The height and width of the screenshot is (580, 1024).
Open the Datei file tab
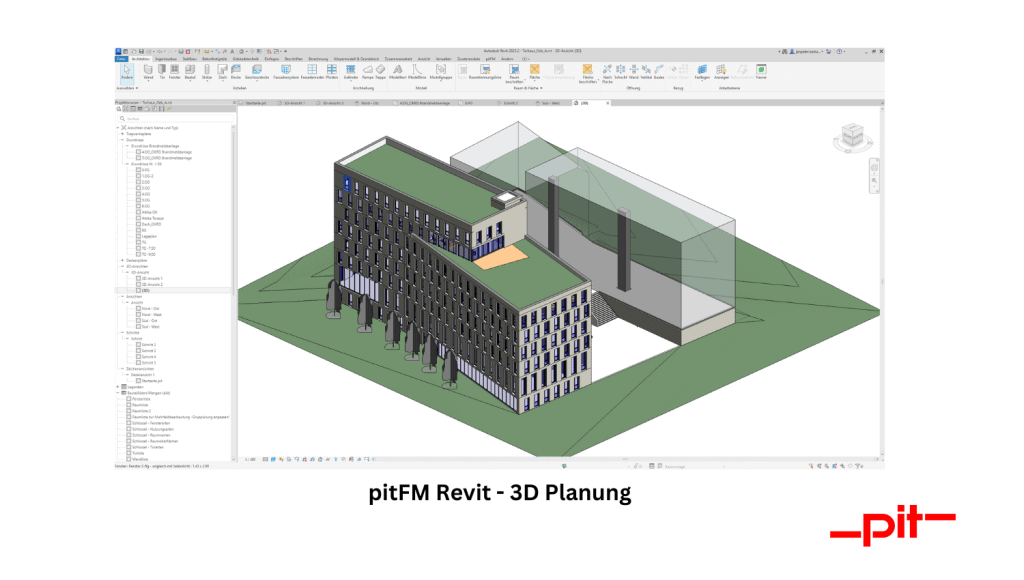[x=121, y=59]
